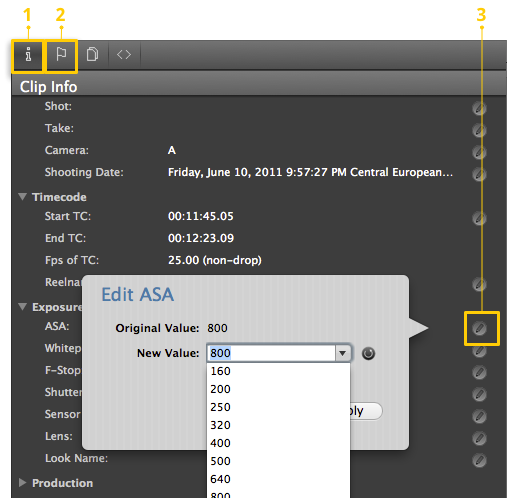Edit the Camera field pencil
The height and width of the screenshot is (498, 510).
[479, 152]
